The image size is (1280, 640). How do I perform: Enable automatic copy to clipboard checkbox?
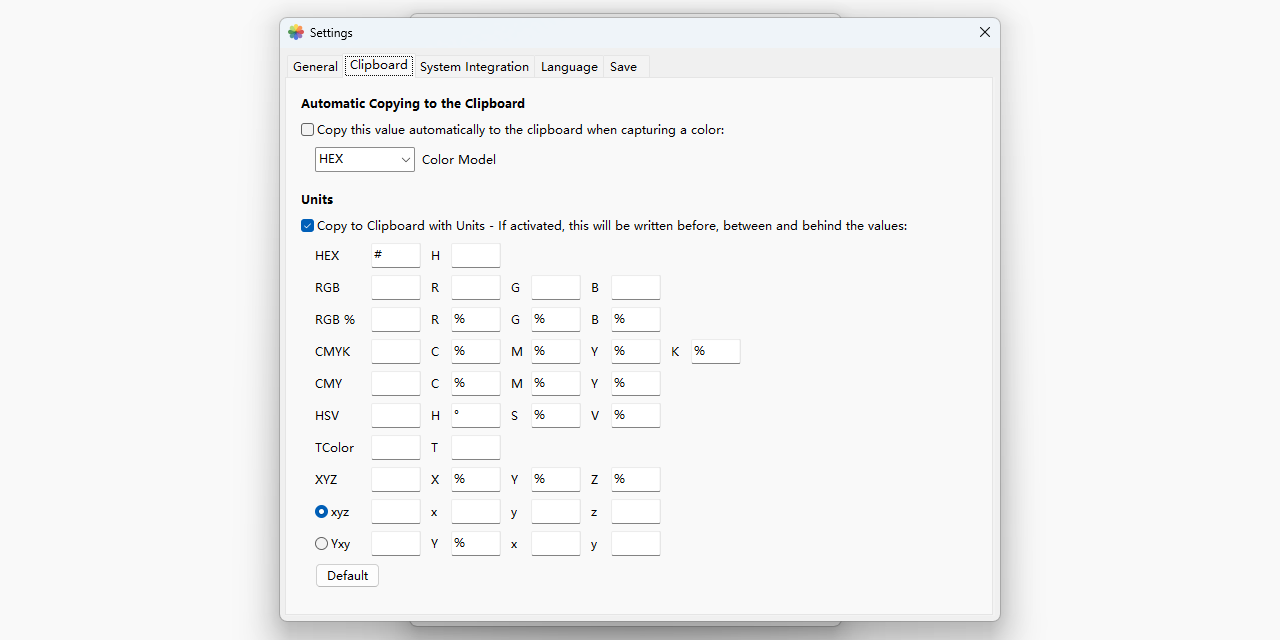[x=308, y=130]
